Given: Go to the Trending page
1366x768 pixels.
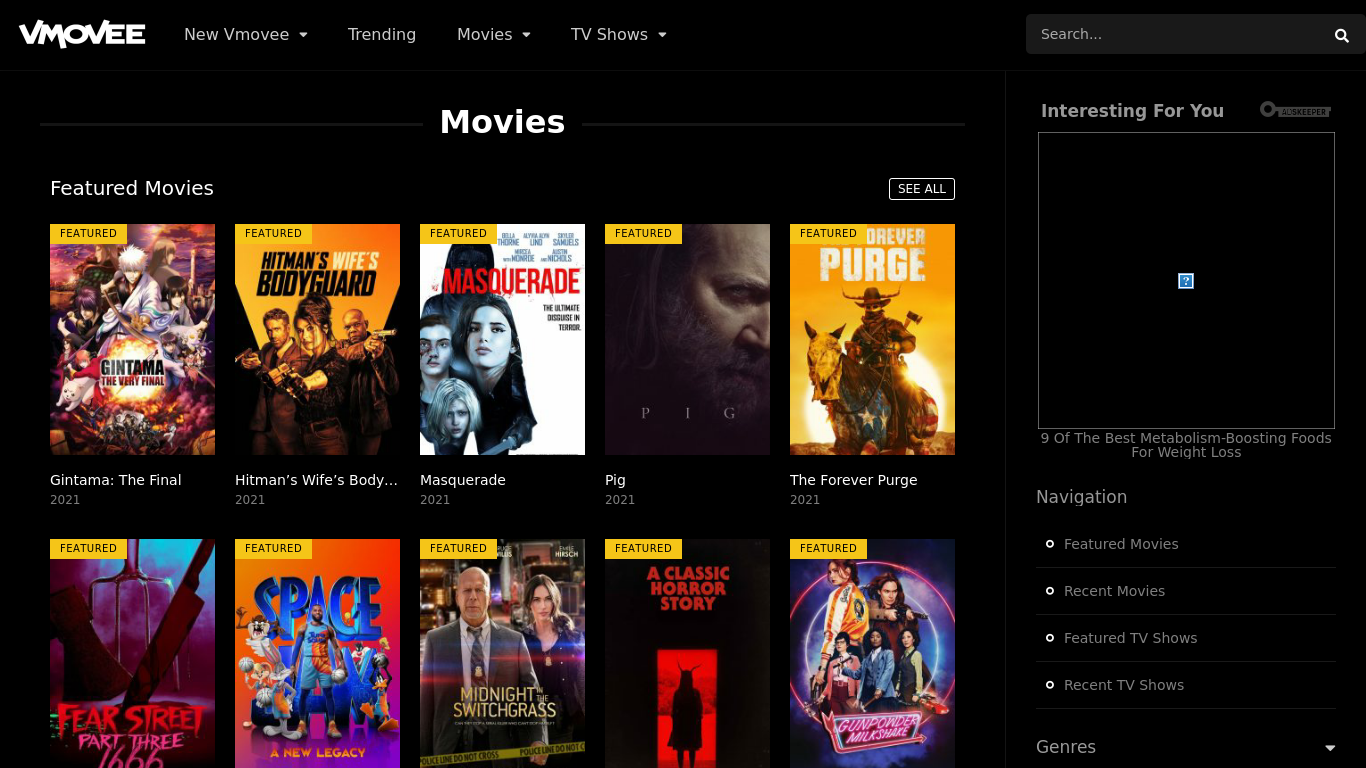Looking at the screenshot, I should (x=382, y=34).
